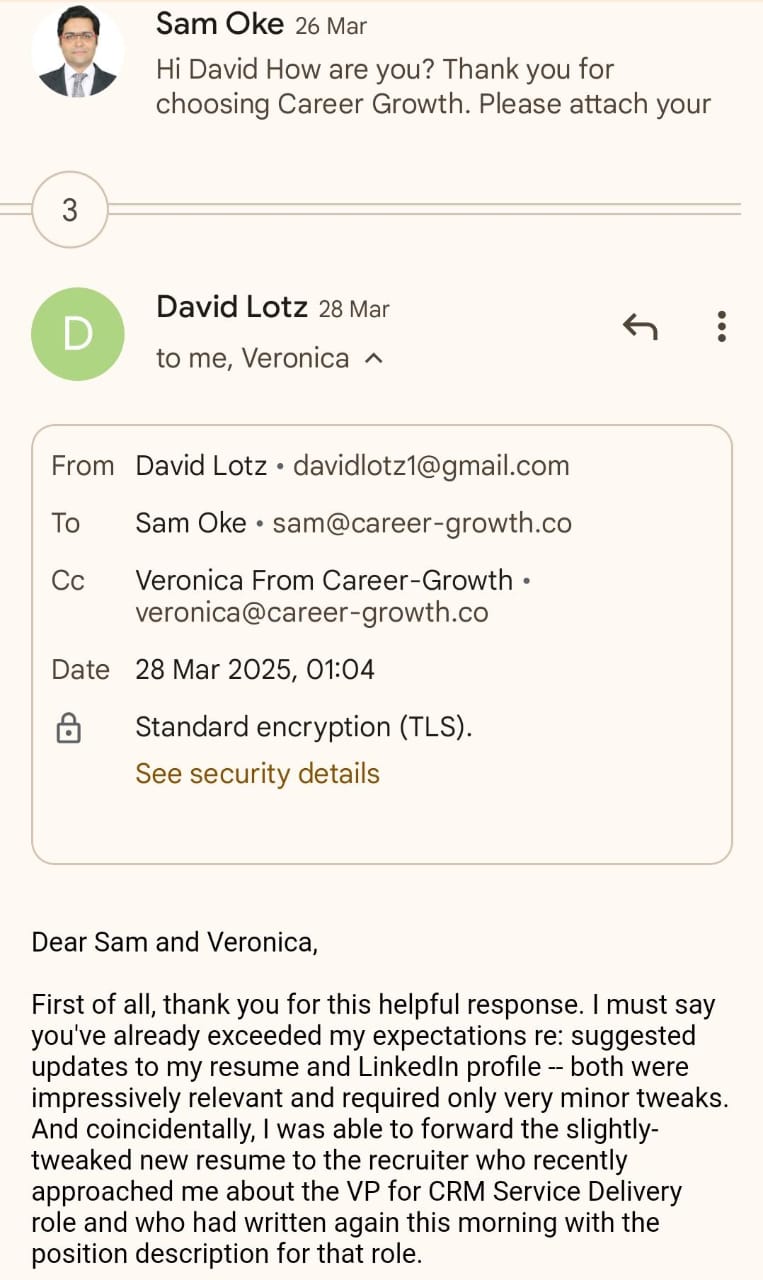
Task: Tap the lock encryption icon
Action: (x=68, y=729)
